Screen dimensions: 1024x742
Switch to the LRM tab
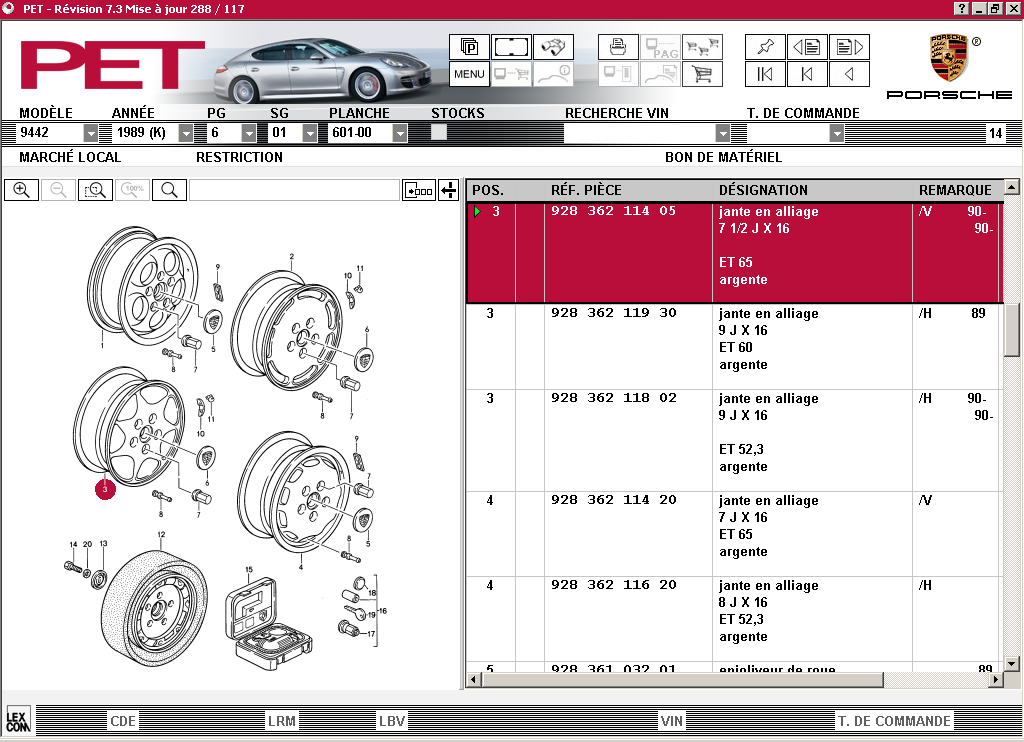pos(281,721)
